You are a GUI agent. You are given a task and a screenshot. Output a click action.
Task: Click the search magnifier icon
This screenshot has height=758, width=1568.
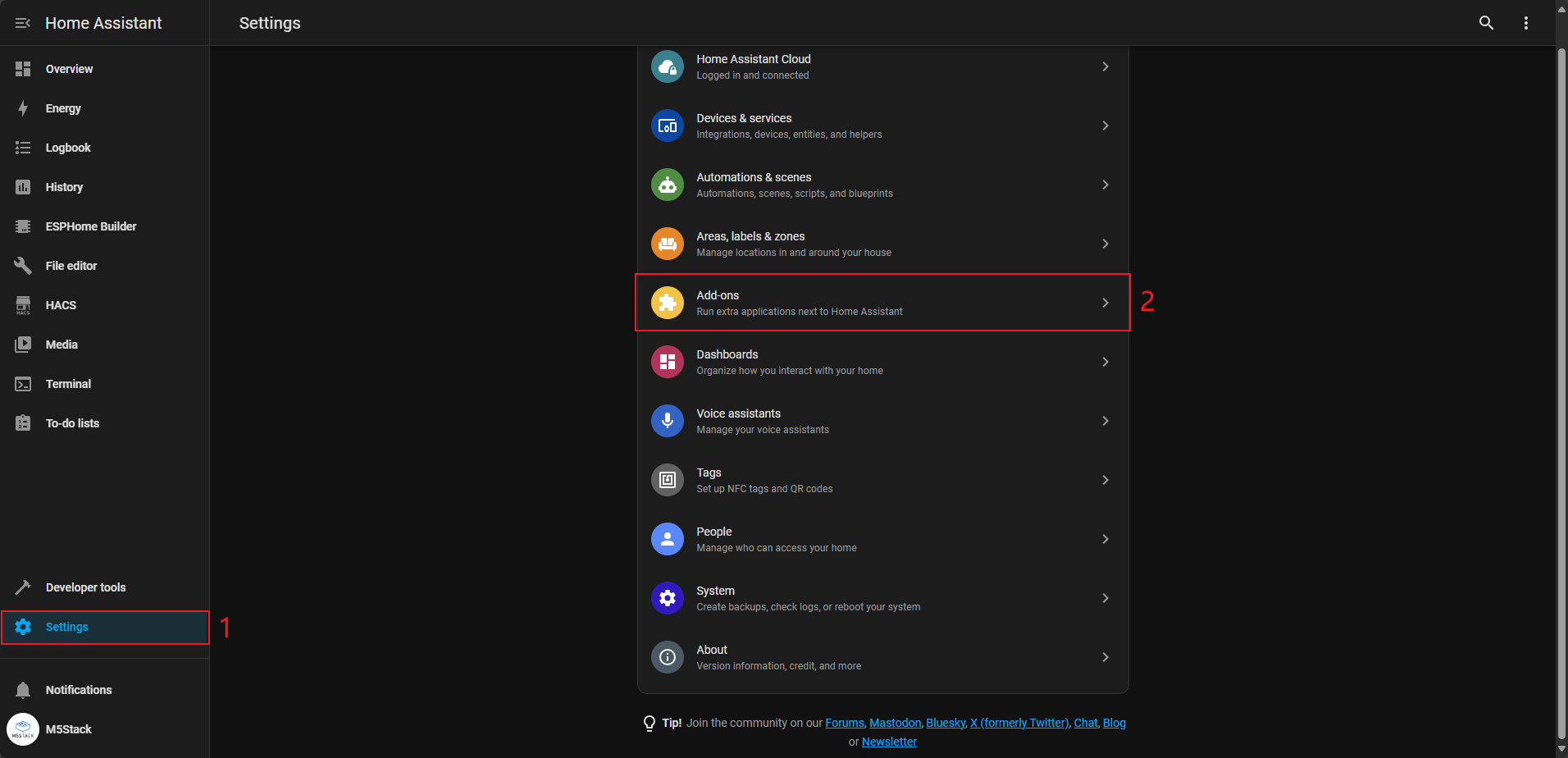pos(1486,23)
